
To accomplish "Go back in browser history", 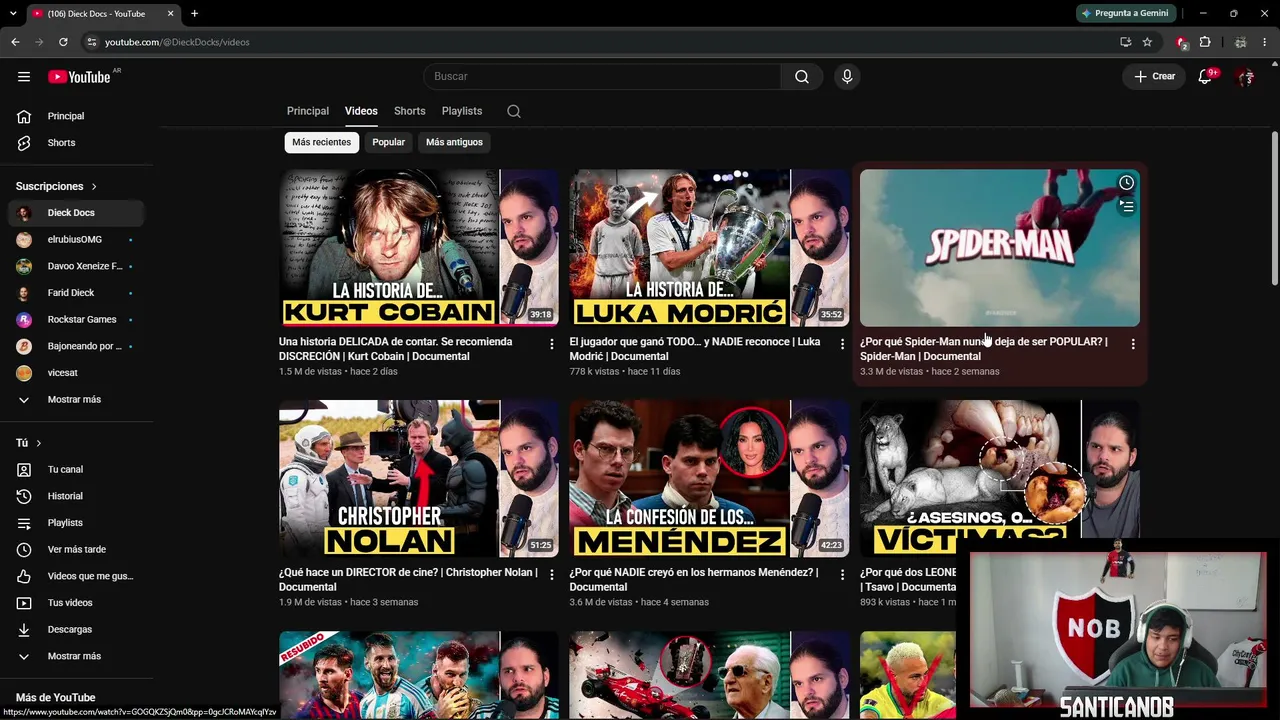I will pos(15,42).
